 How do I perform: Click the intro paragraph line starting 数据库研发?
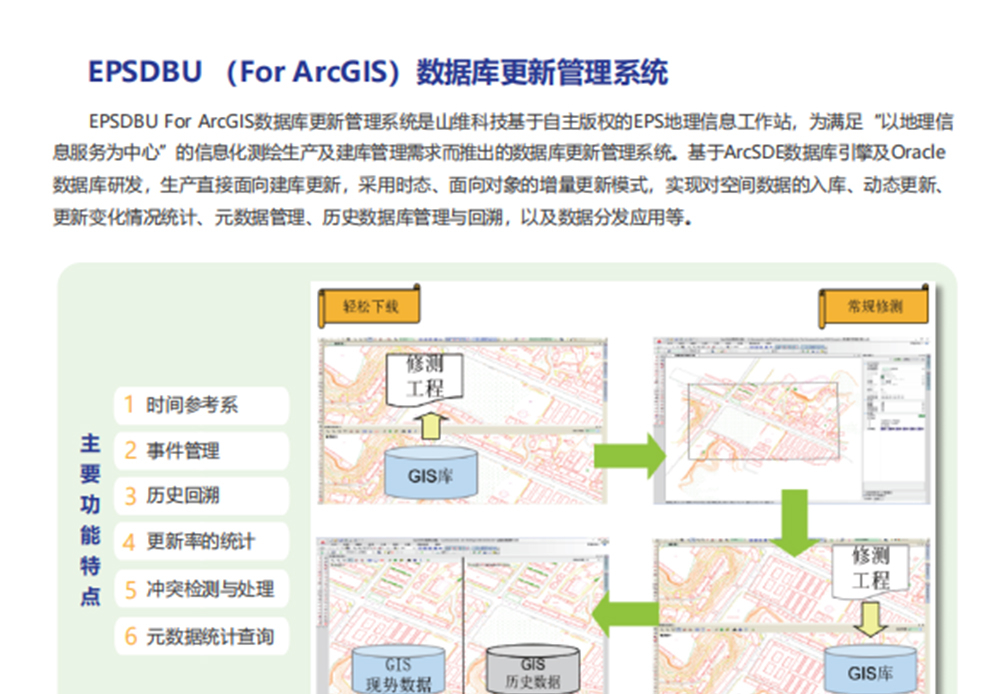point(499,185)
